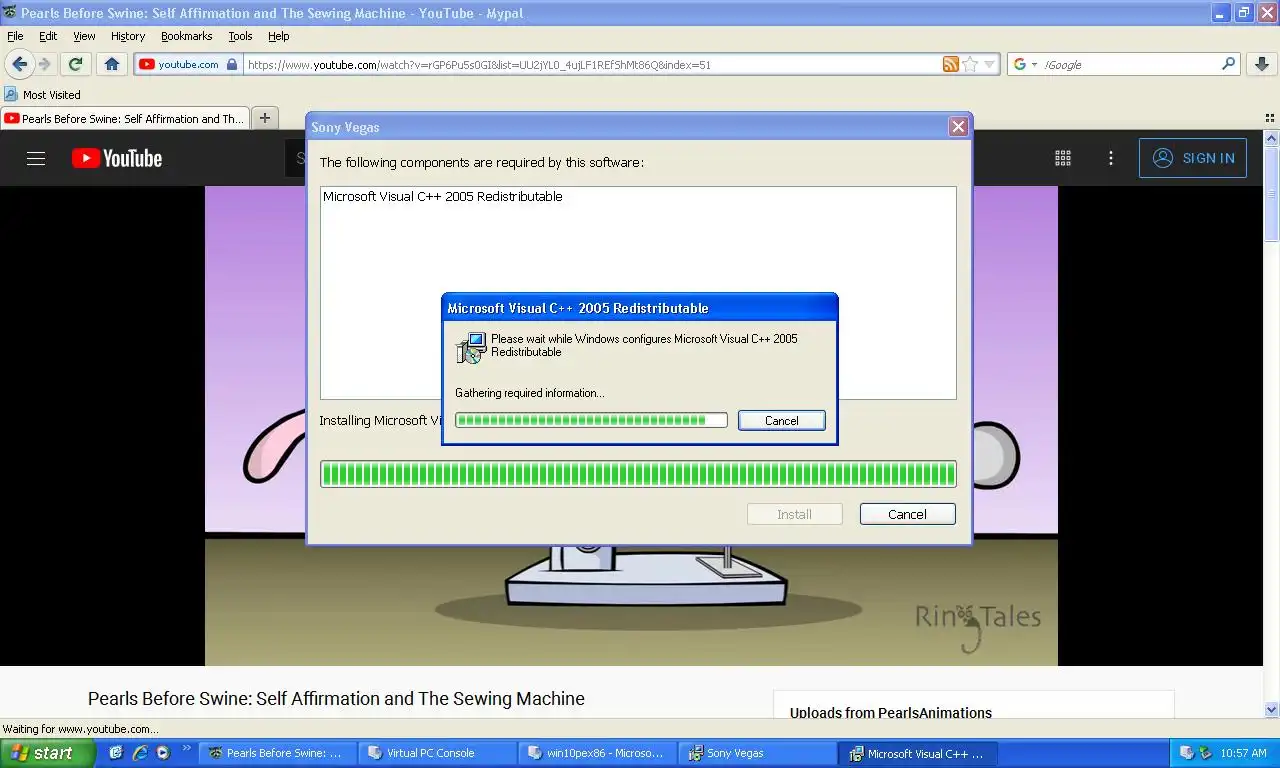Open the YouTube hamburger menu

click(x=36, y=158)
